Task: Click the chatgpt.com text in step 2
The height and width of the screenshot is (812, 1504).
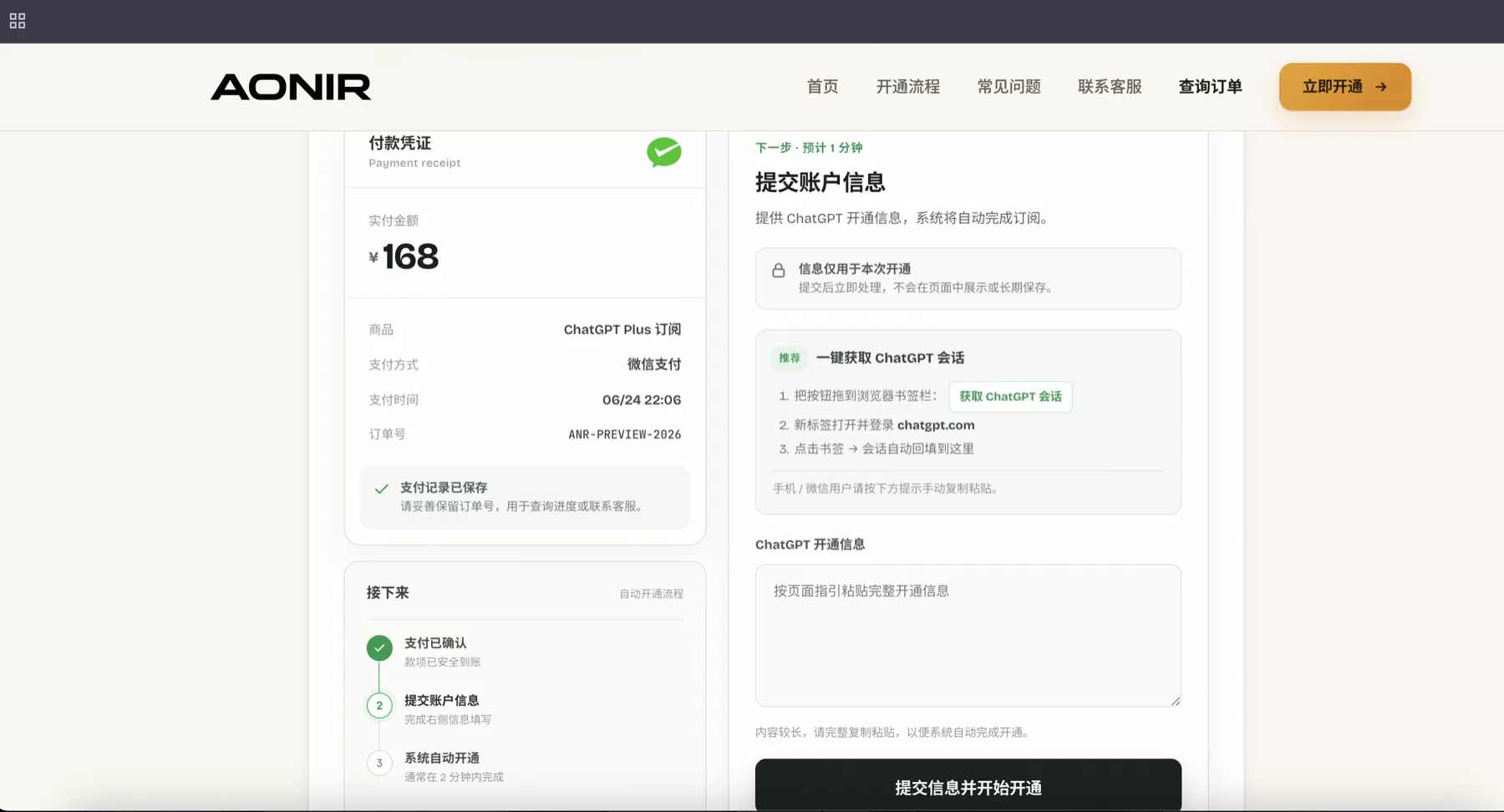Action: pyautogui.click(x=936, y=425)
